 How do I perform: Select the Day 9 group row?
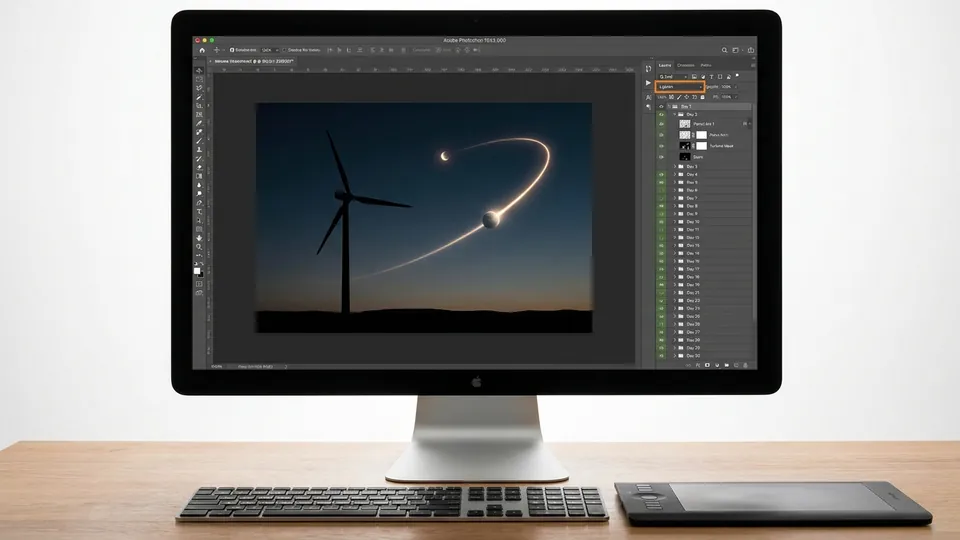[x=707, y=214]
